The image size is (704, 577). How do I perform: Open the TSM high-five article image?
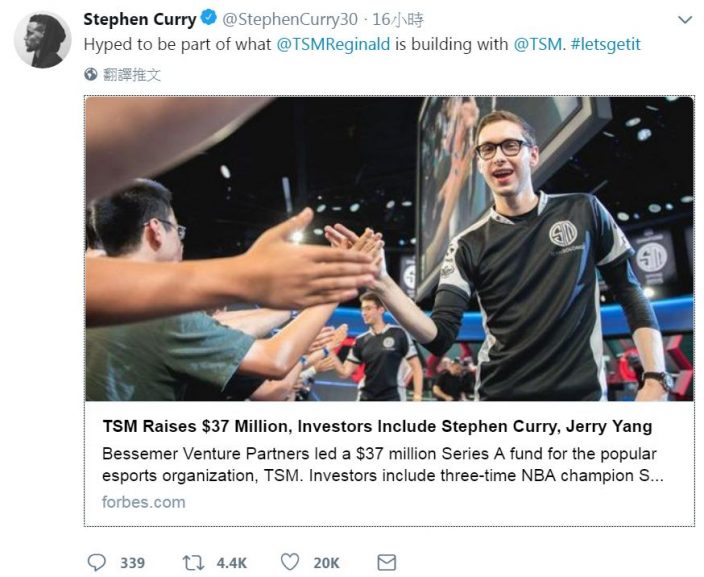[x=389, y=249]
